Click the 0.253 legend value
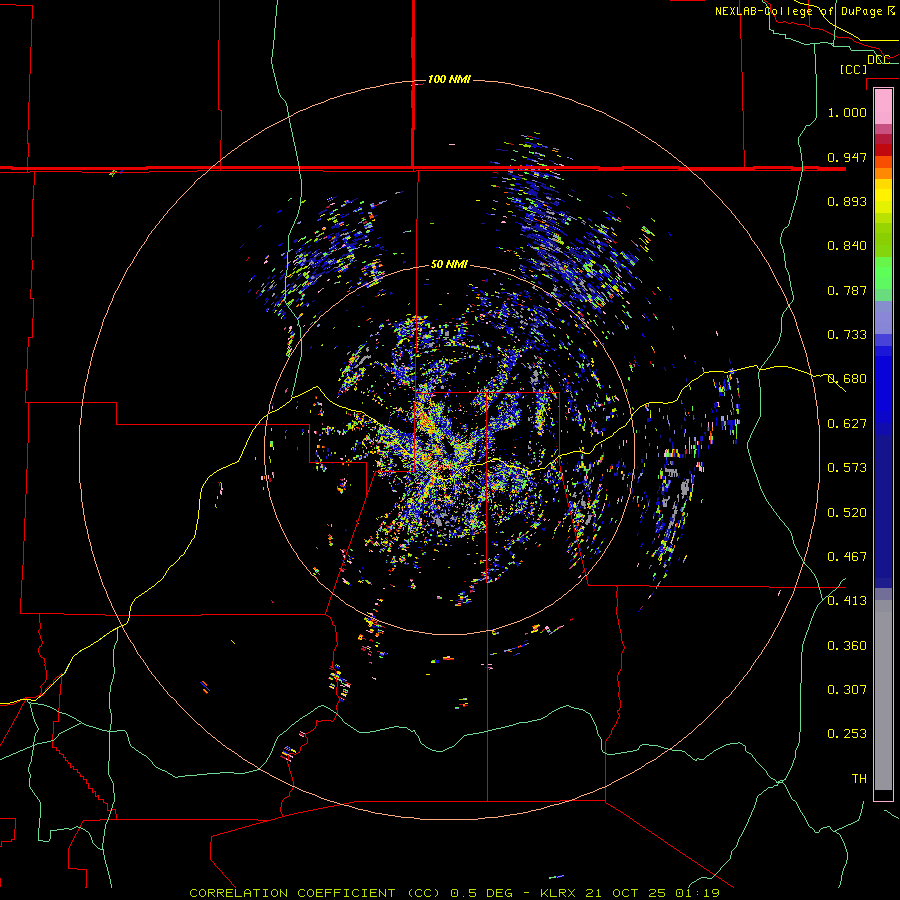 coord(847,734)
